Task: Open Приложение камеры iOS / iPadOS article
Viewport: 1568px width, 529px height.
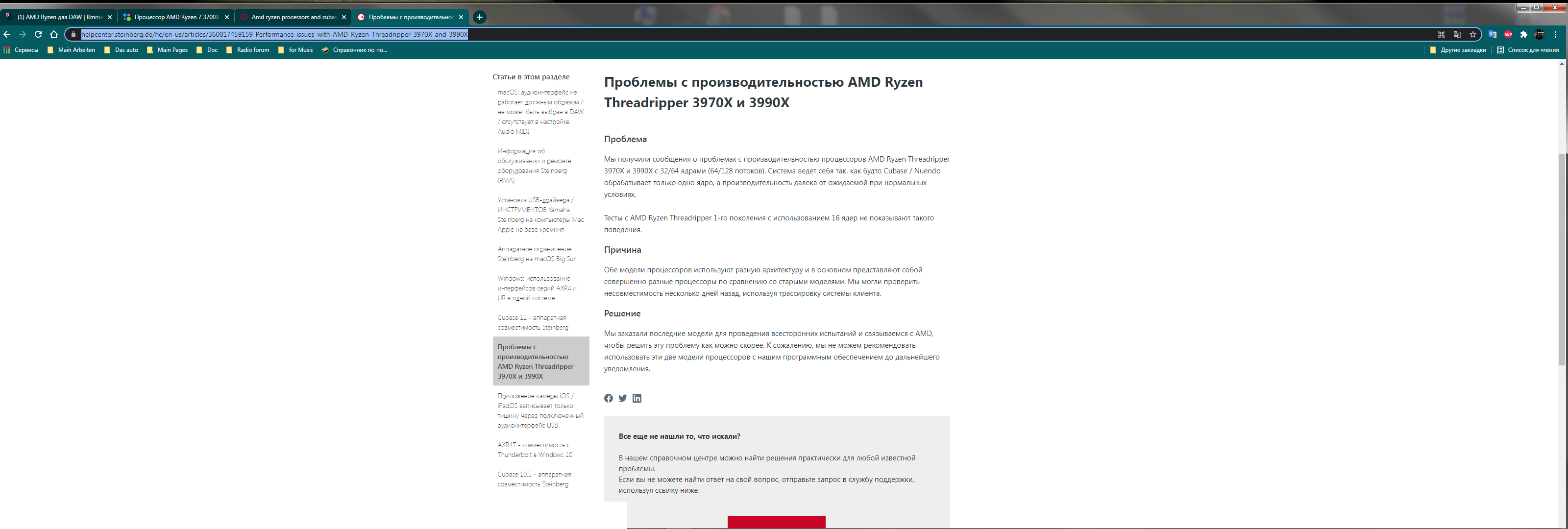Action: (x=540, y=410)
